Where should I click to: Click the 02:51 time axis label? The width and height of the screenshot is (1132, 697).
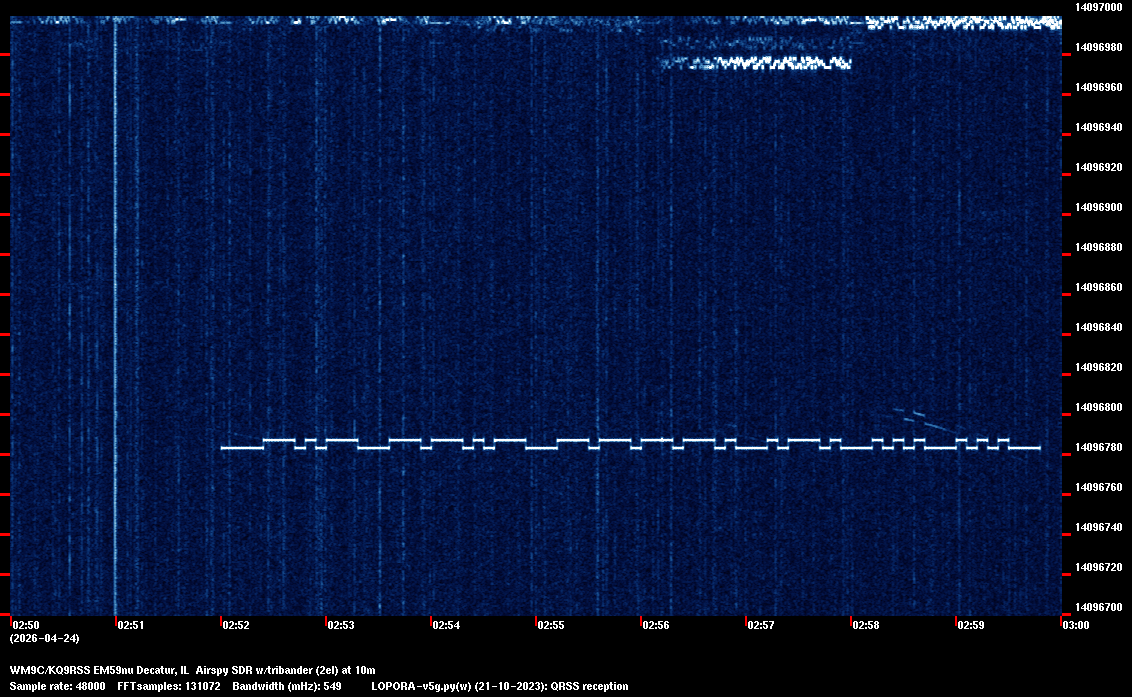point(130,625)
